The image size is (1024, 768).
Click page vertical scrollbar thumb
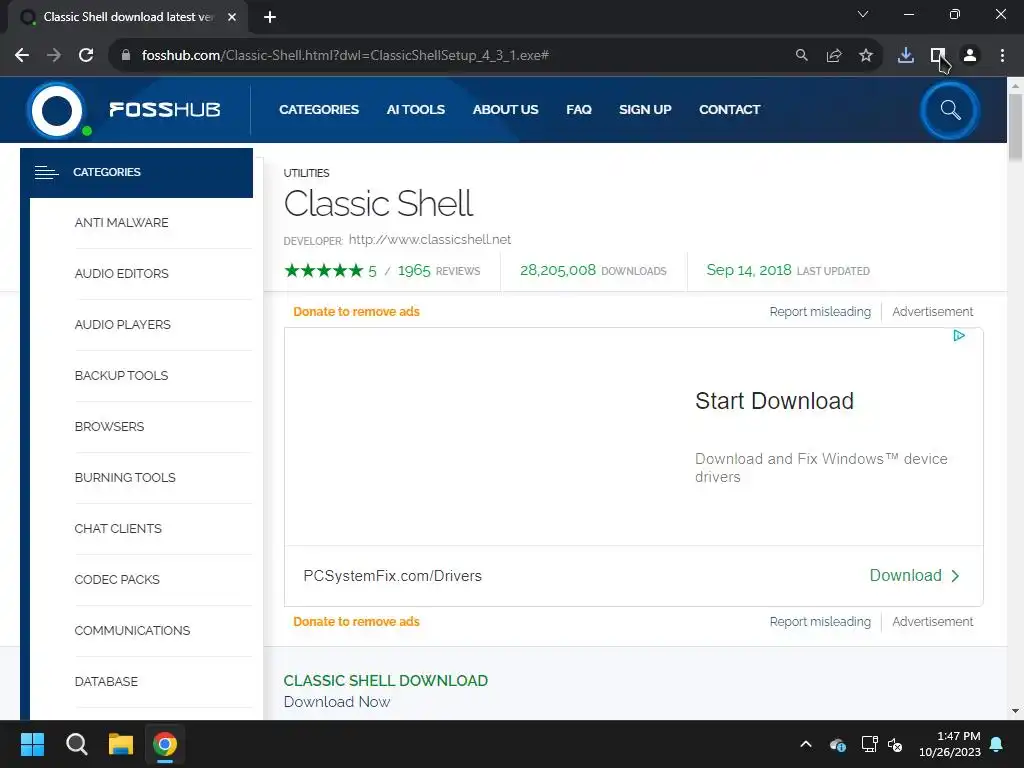pyautogui.click(x=1015, y=127)
